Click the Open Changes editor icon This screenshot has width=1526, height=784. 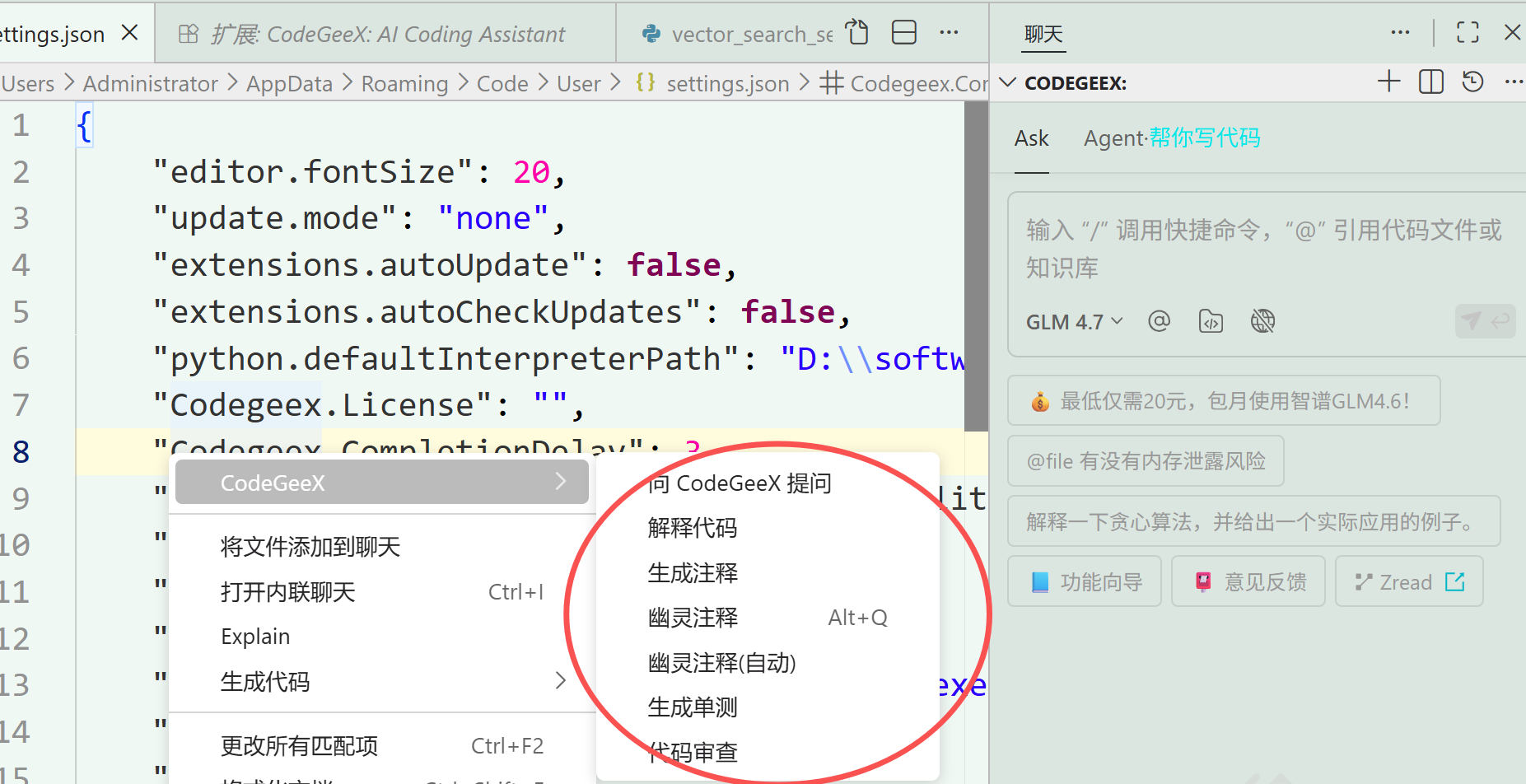pyautogui.click(x=857, y=33)
